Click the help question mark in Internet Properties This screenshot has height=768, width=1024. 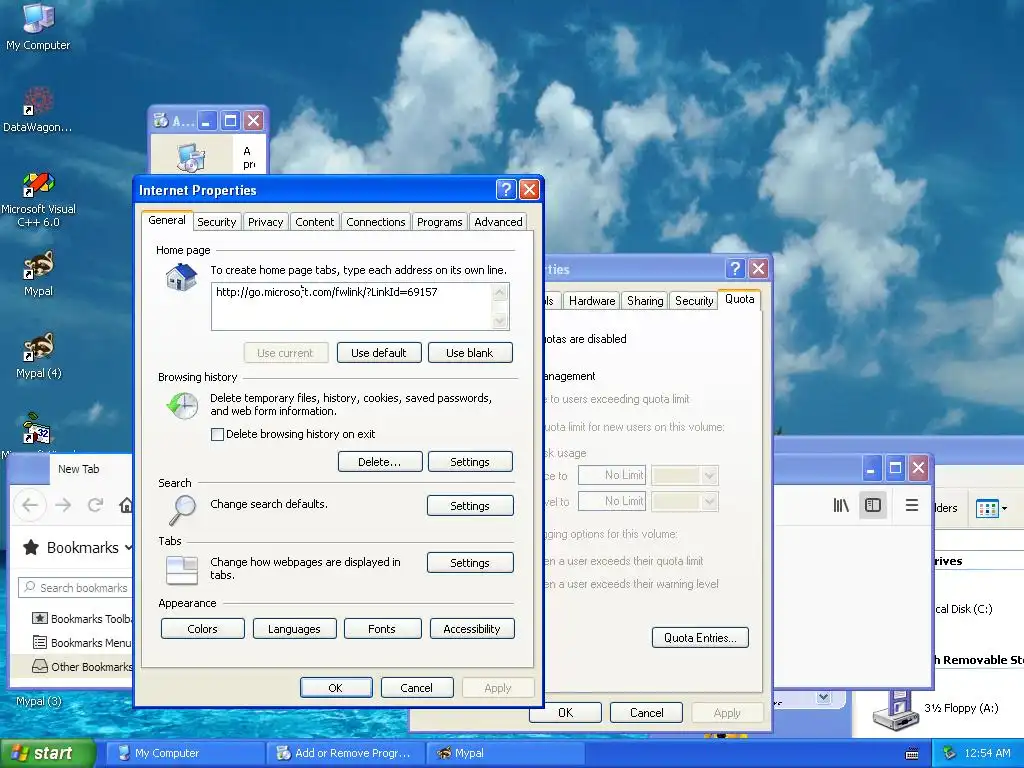(506, 190)
